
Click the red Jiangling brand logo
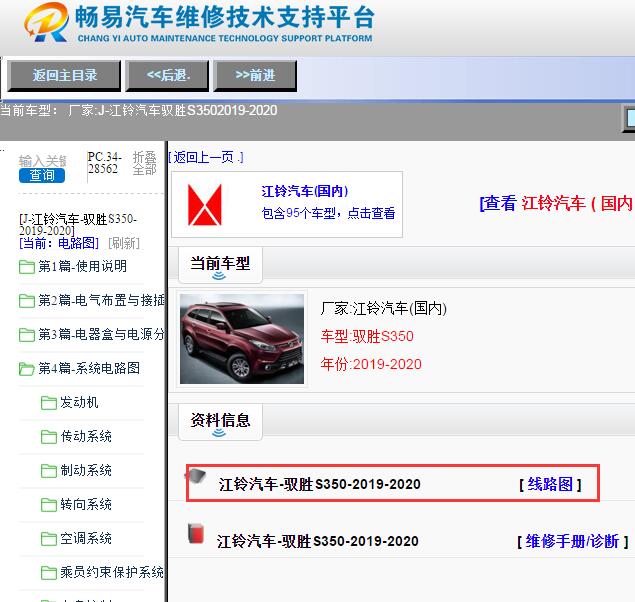(205, 204)
